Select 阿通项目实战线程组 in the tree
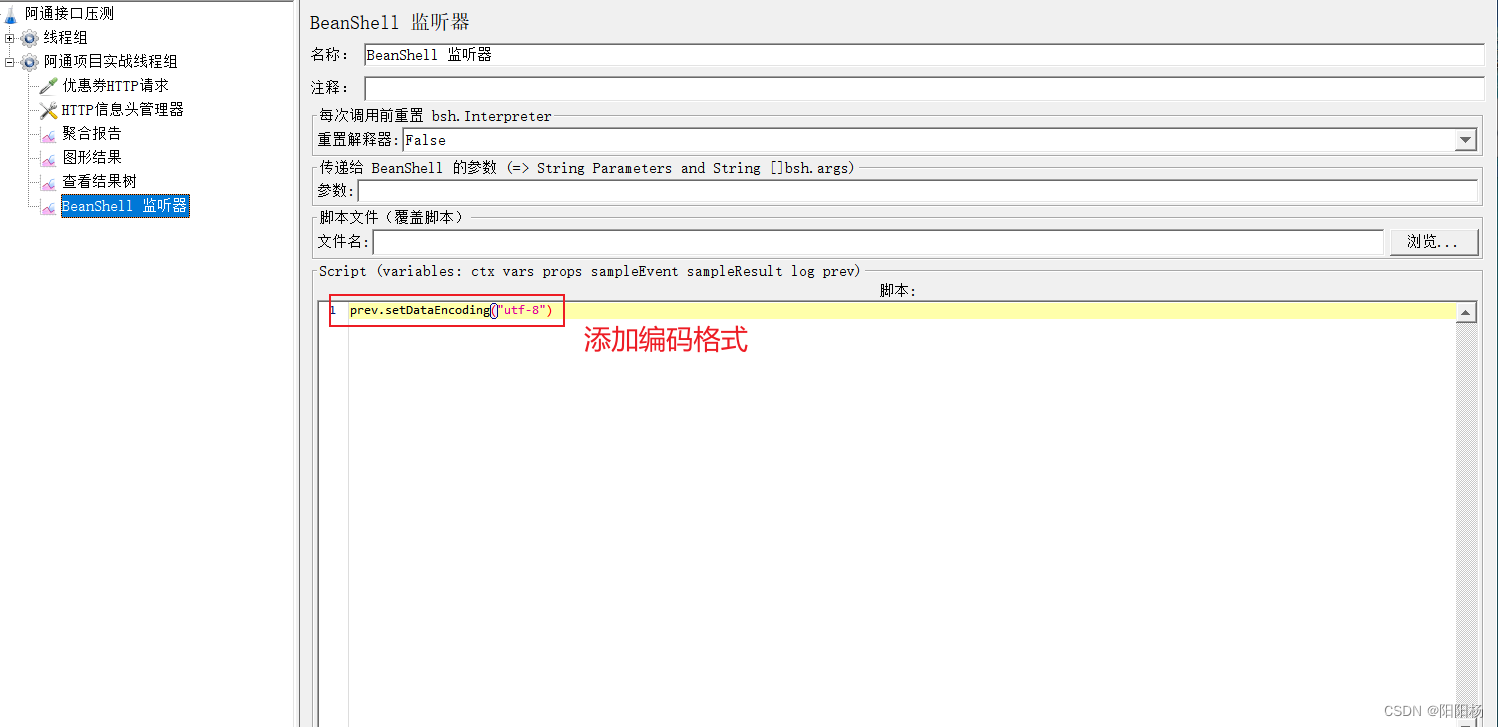The image size is (1498, 727). coord(110,62)
